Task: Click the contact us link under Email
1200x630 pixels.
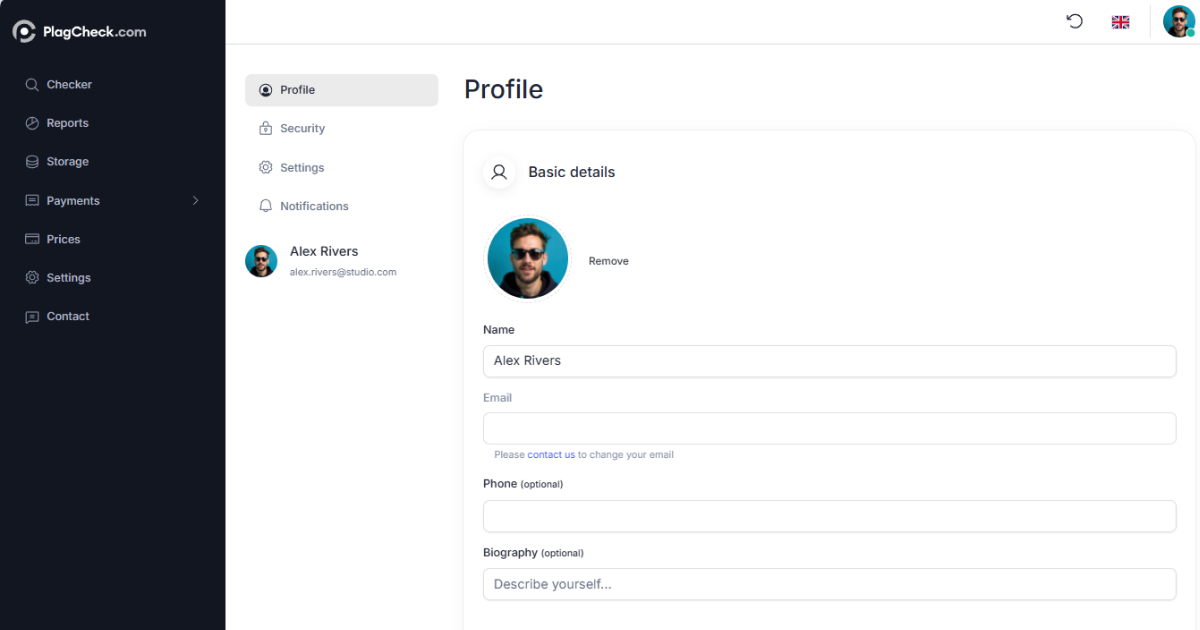Action: click(551, 454)
